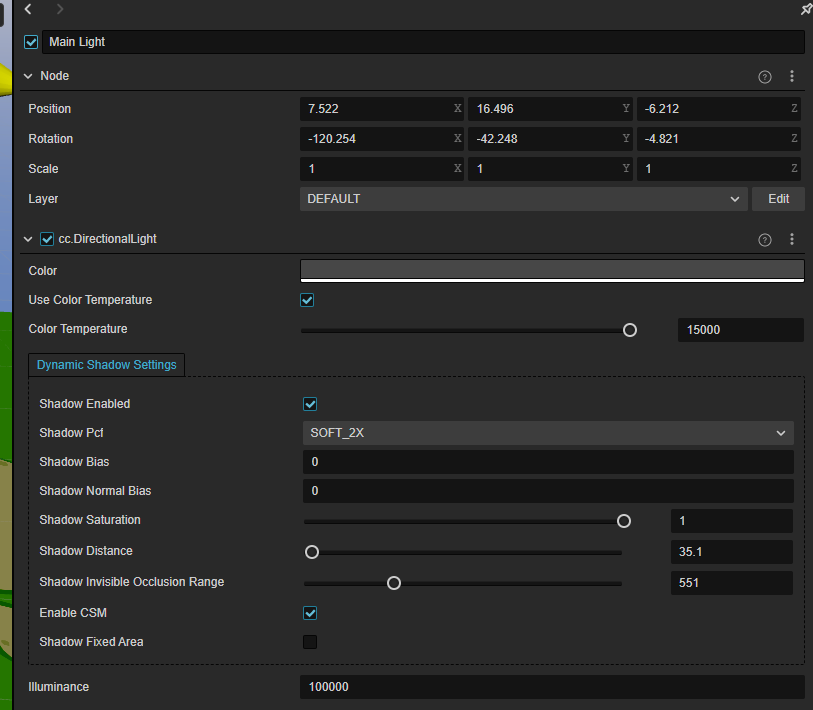This screenshot has width=813, height=710.
Task: Click the pin inspector icon
Action: (806, 9)
